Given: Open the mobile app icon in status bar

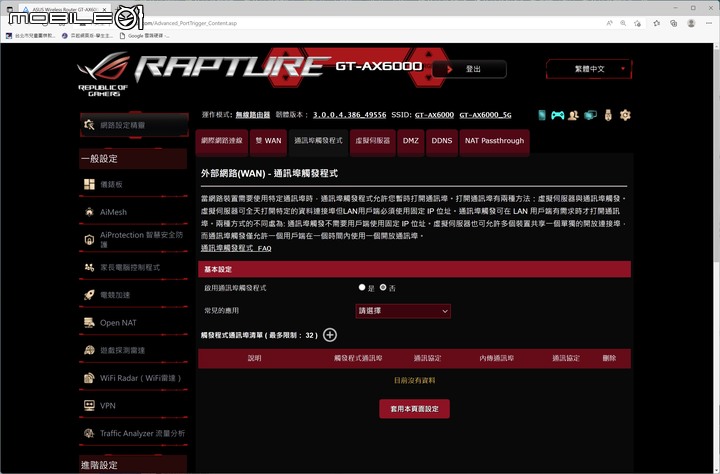Looking at the screenshot, I should tap(542, 115).
